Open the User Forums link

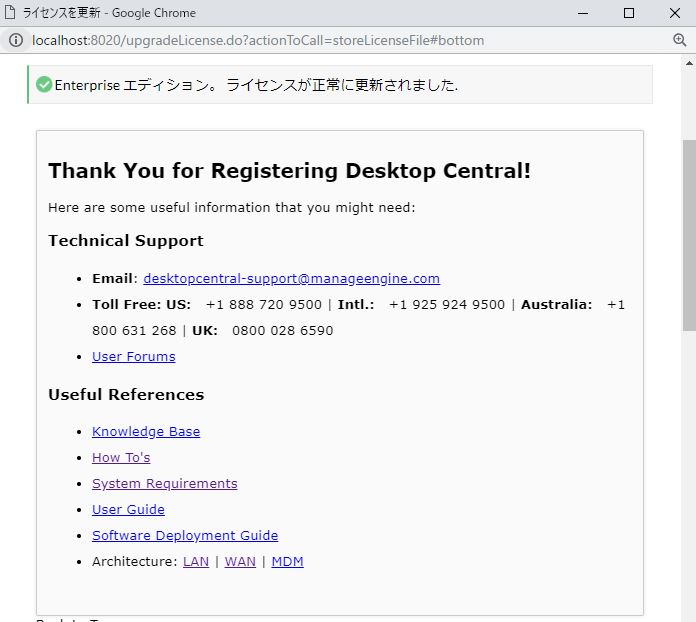(x=134, y=357)
